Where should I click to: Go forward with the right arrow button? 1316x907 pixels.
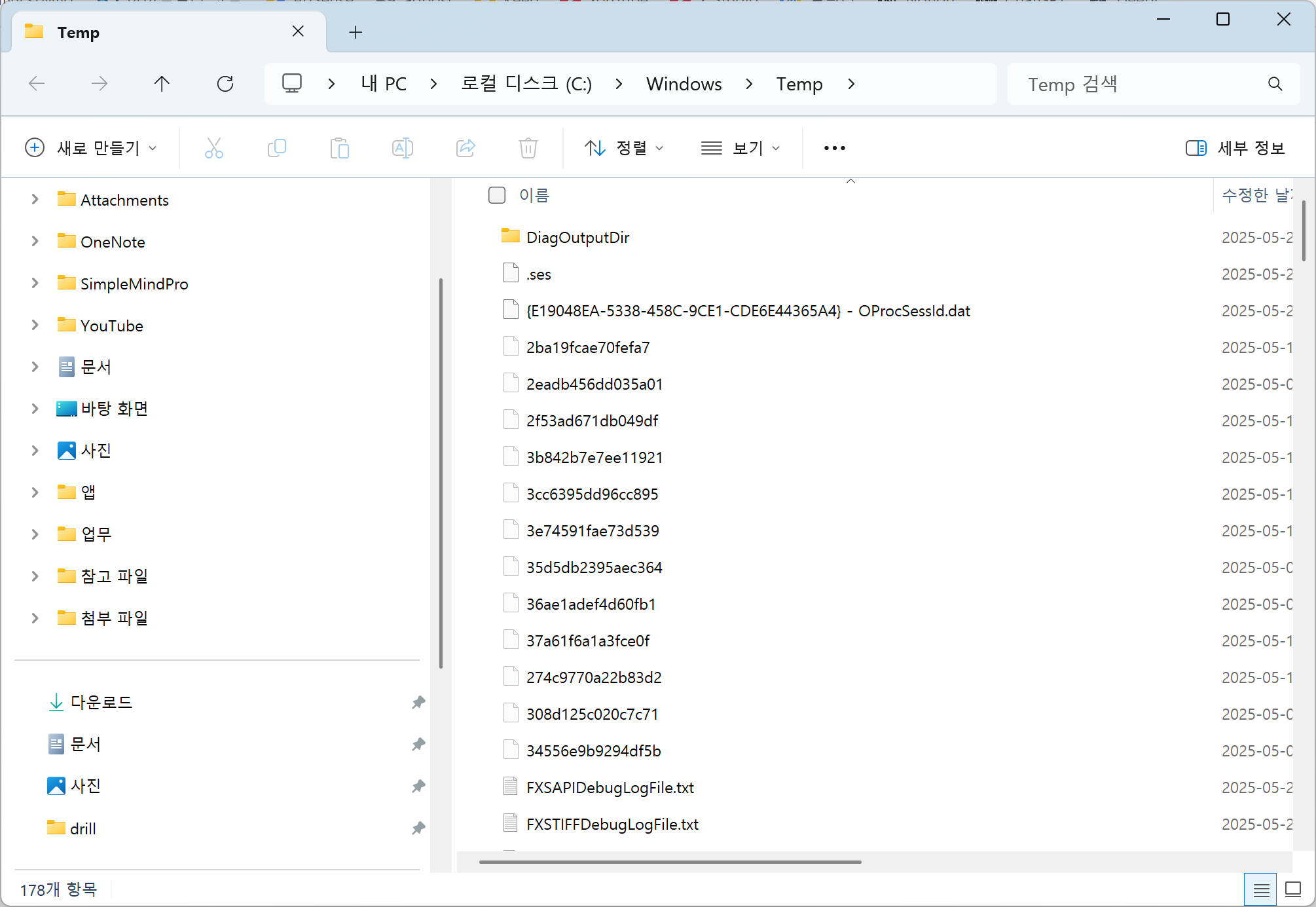coord(100,84)
